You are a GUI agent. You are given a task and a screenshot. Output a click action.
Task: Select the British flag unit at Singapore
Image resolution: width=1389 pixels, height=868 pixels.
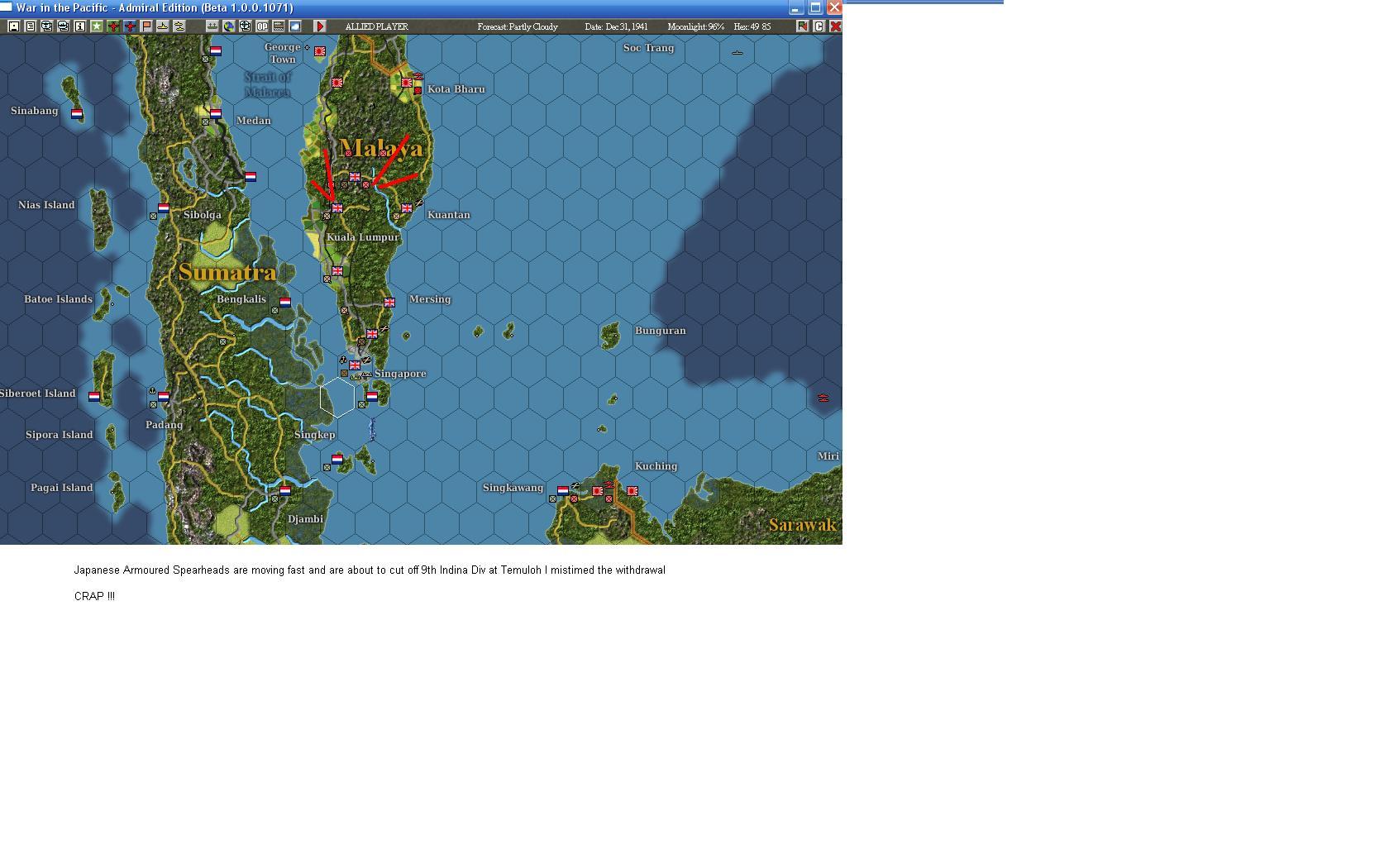point(355,365)
